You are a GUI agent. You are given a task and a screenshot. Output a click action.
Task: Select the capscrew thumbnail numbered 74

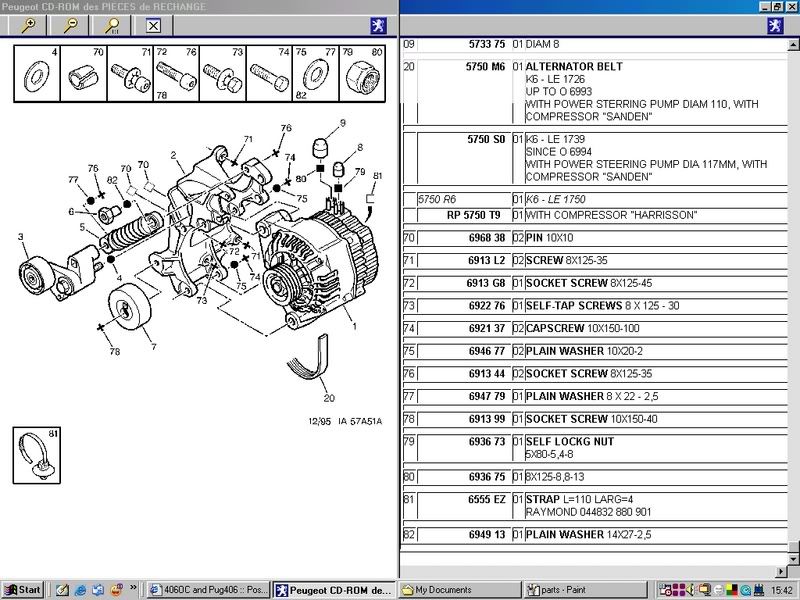[x=269, y=73]
